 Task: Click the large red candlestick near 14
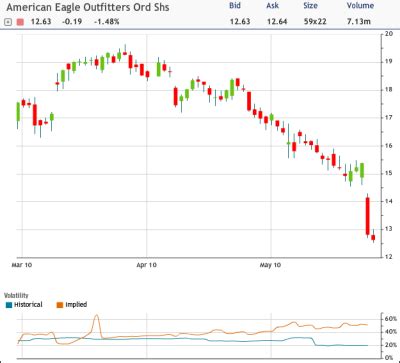[368, 216]
